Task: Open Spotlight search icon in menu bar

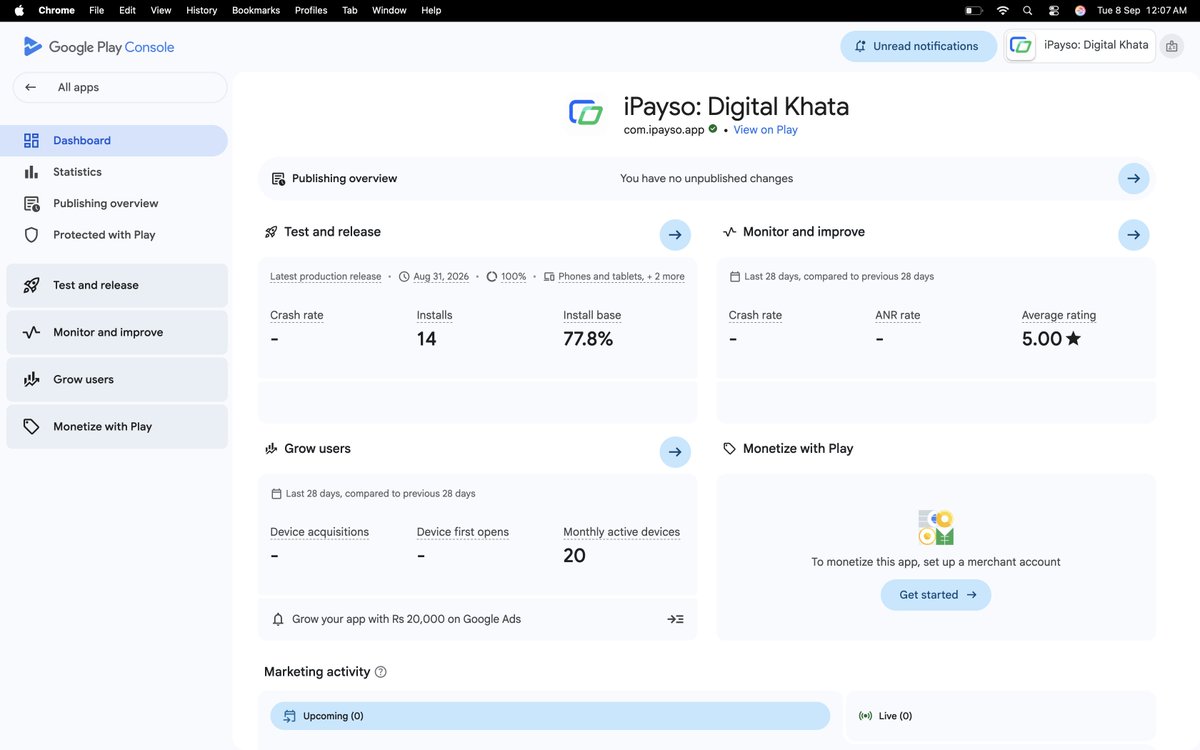Action: click(x=1028, y=10)
